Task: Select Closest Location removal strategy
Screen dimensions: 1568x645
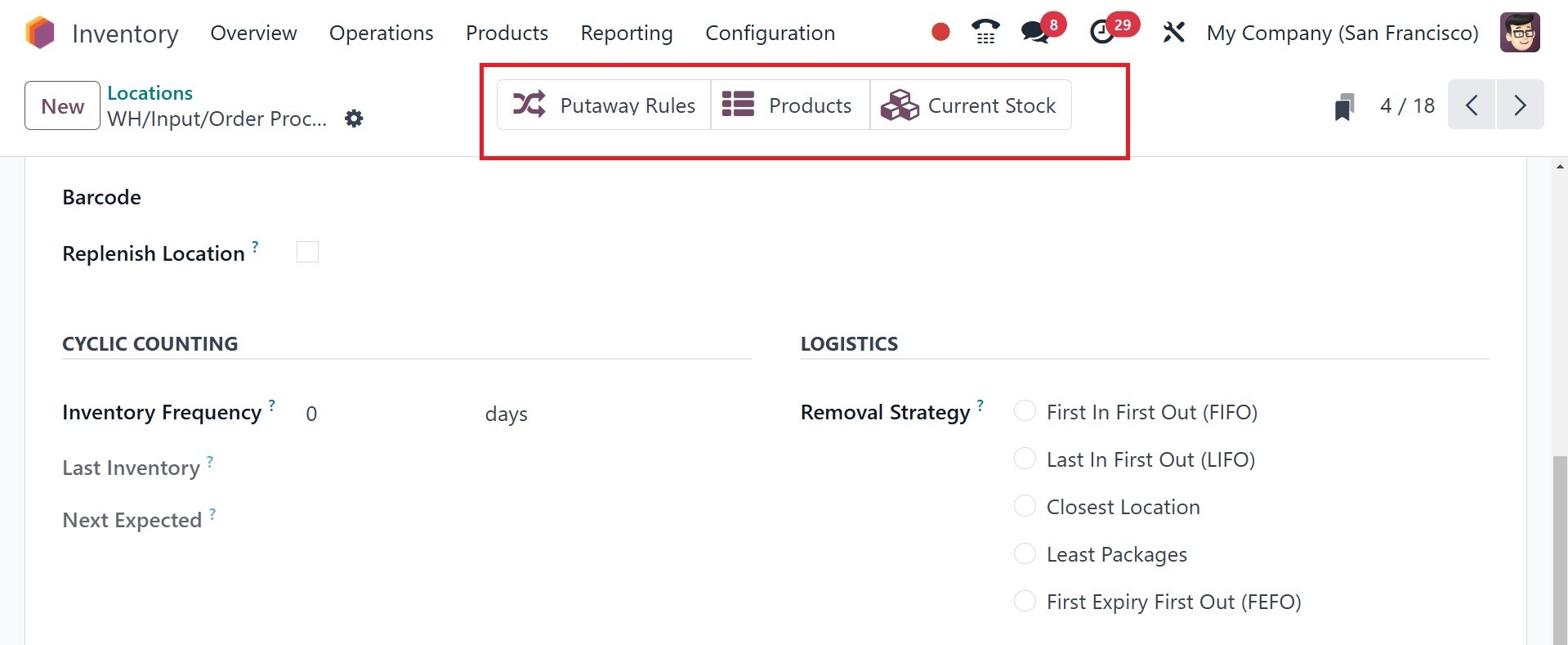Action: click(1025, 506)
